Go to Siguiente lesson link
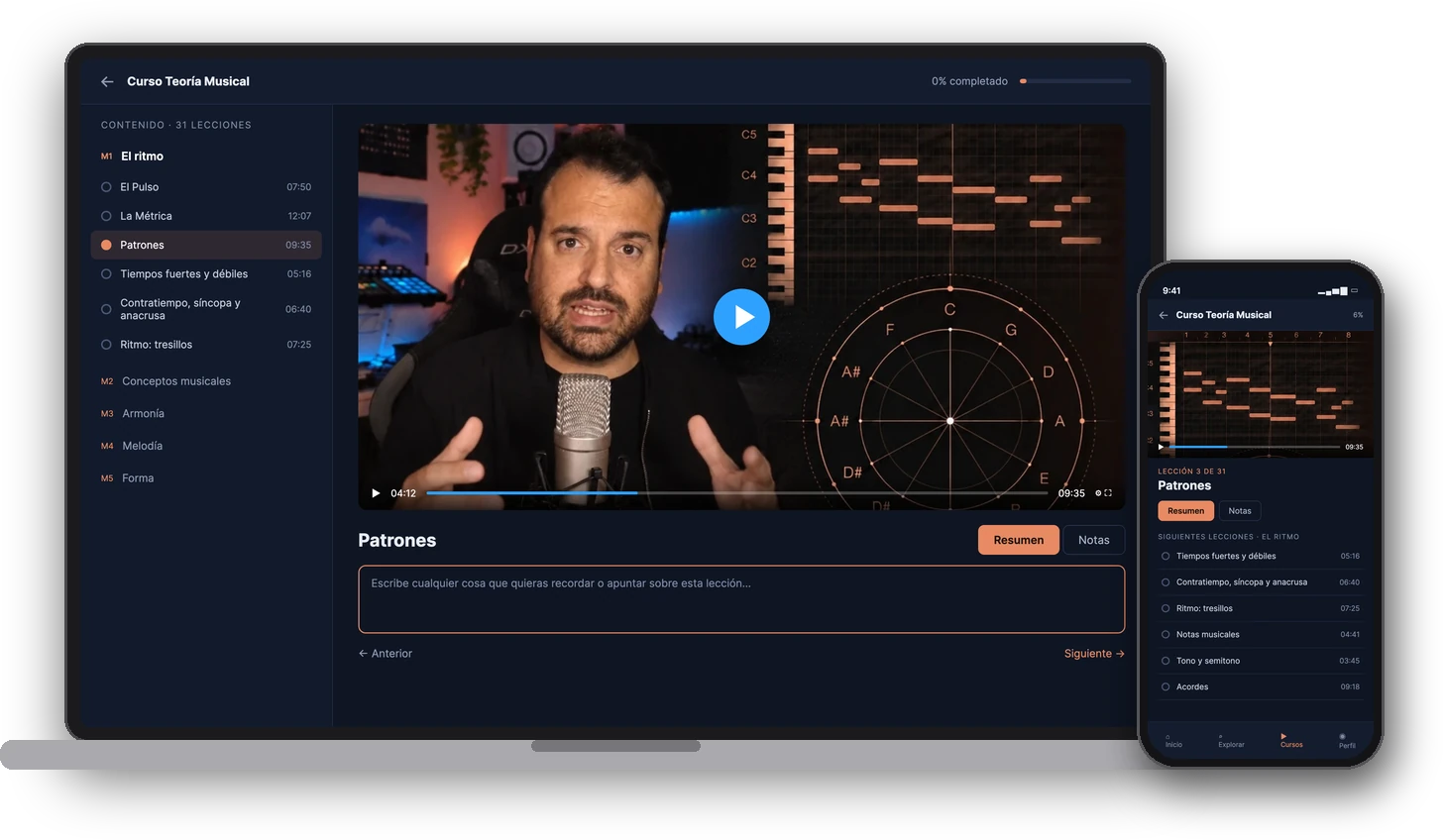The height and width of the screenshot is (840, 1443). 1094,654
